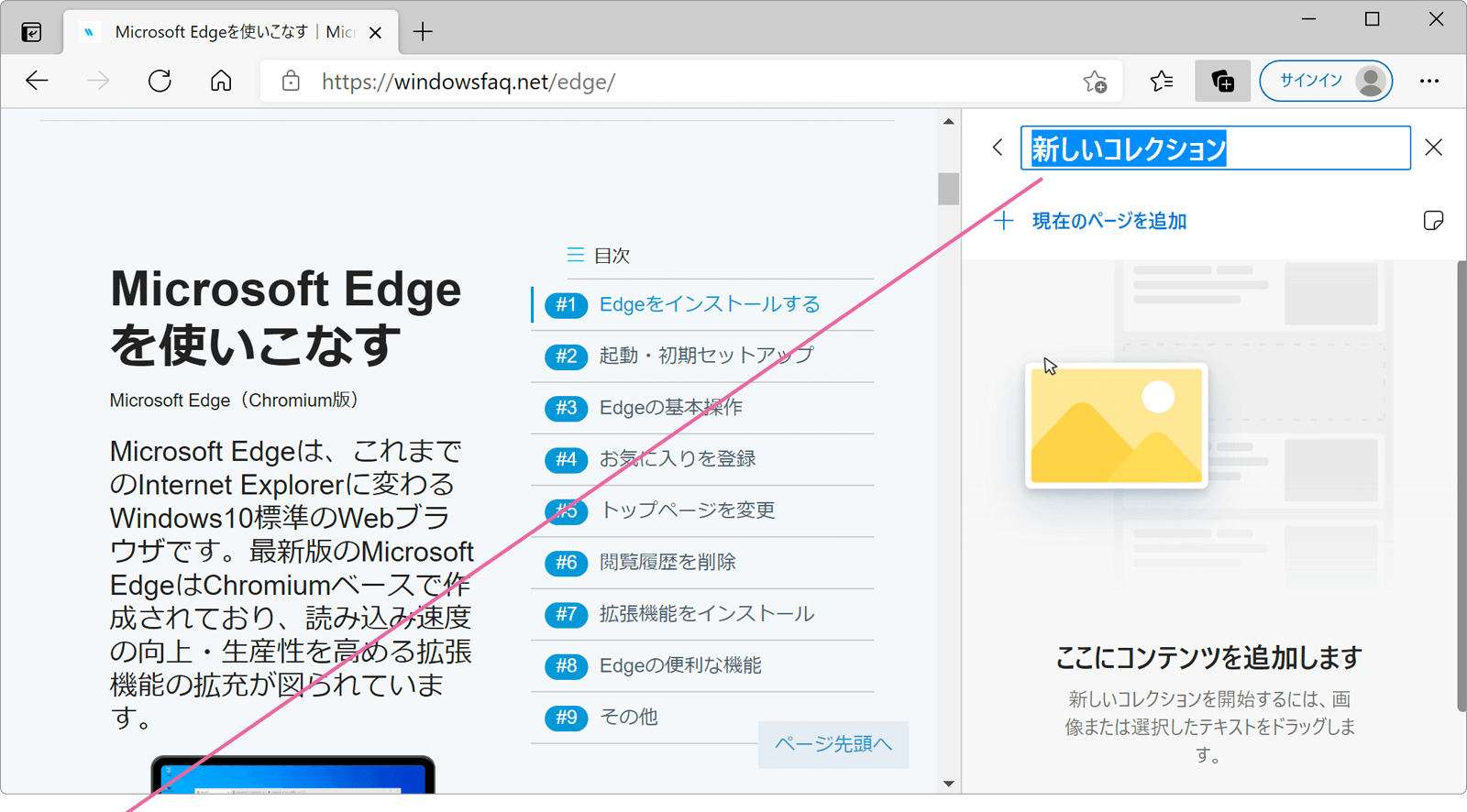This screenshot has width=1467, height=812.
Task: Go back to previous page
Action: click(37, 81)
